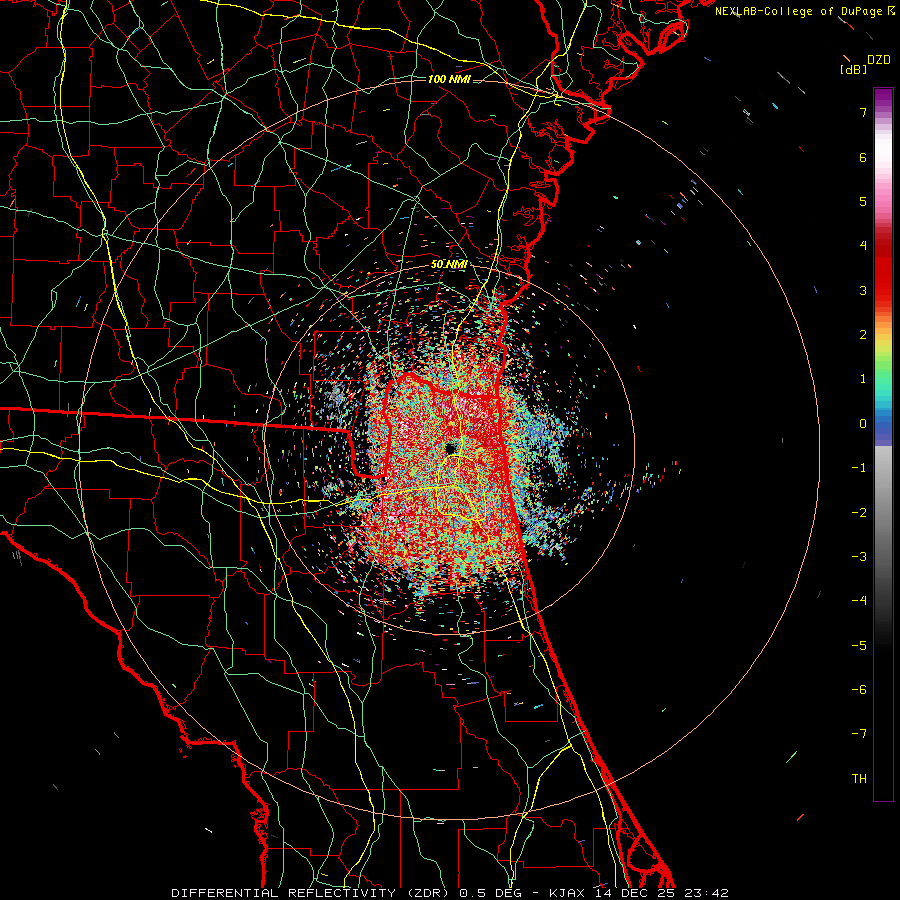The width and height of the screenshot is (900, 900).
Task: Click the -5 value on the scale
Action: point(859,646)
